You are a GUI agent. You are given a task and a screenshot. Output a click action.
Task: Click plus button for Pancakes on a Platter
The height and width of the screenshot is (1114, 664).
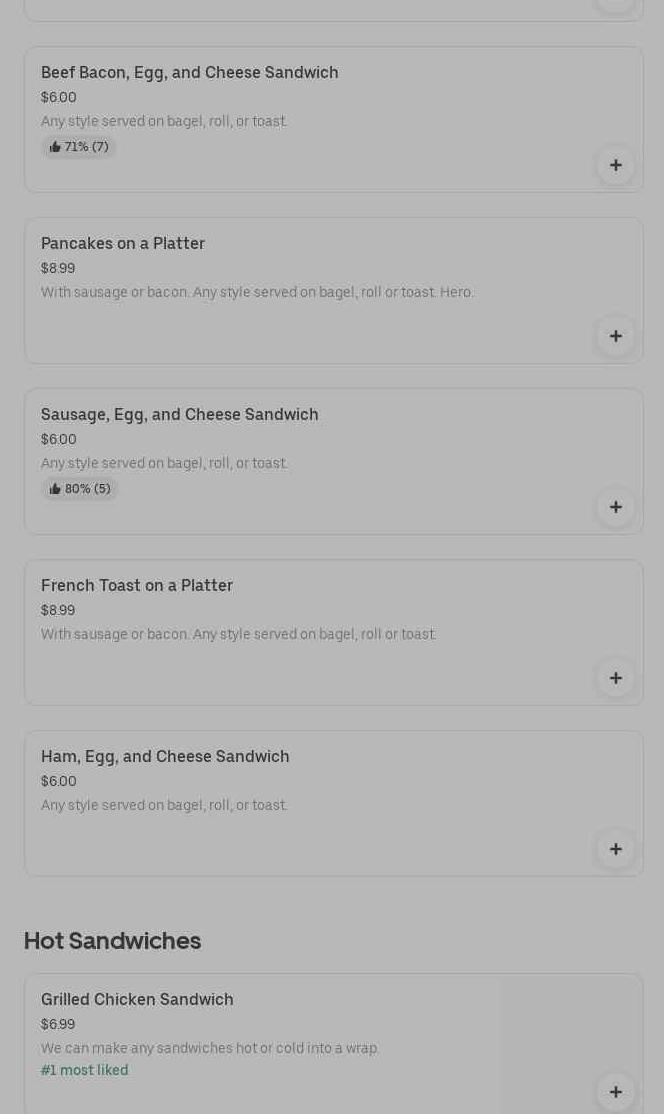615,336
